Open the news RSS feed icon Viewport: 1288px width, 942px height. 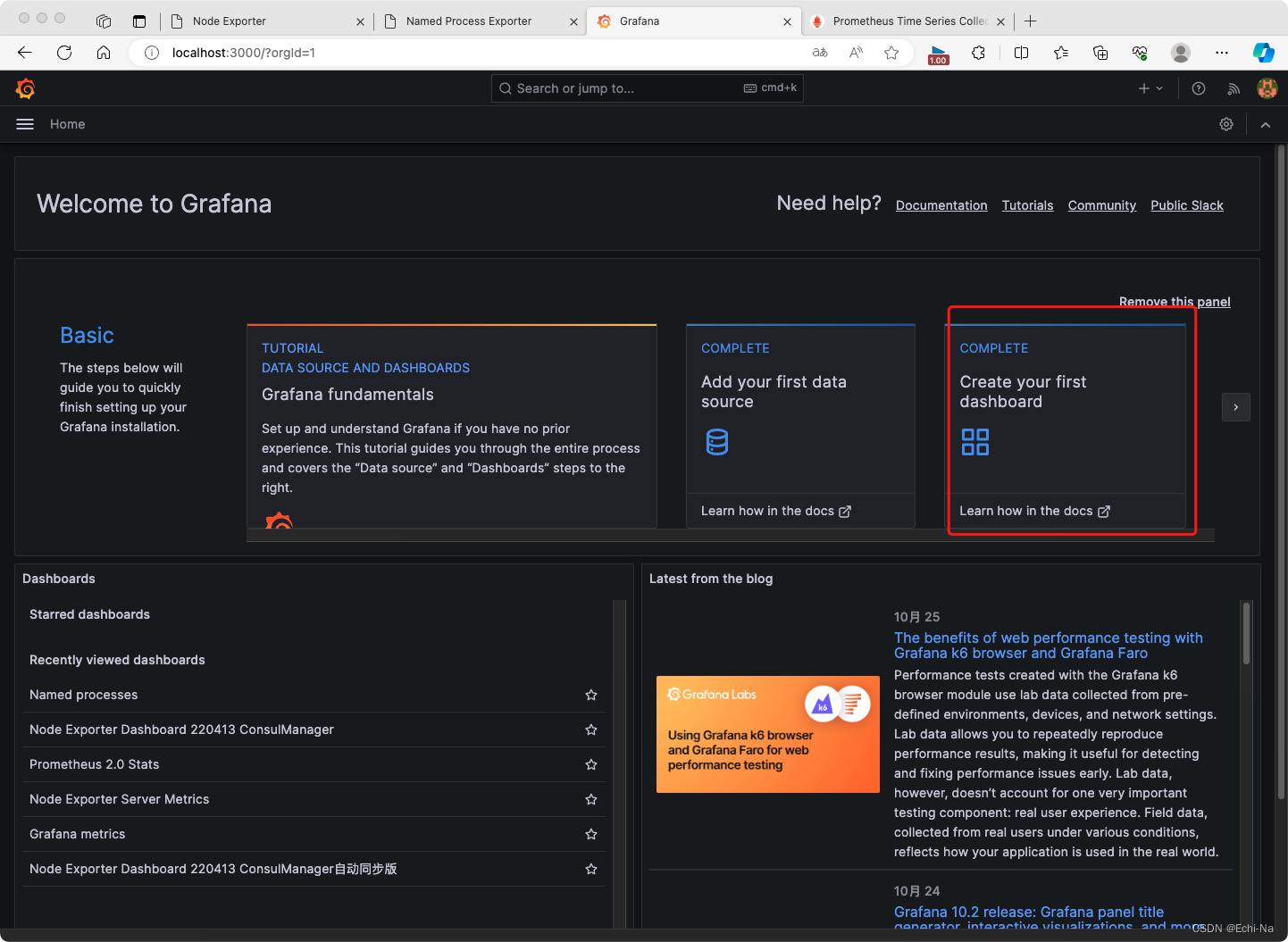pos(1234,88)
